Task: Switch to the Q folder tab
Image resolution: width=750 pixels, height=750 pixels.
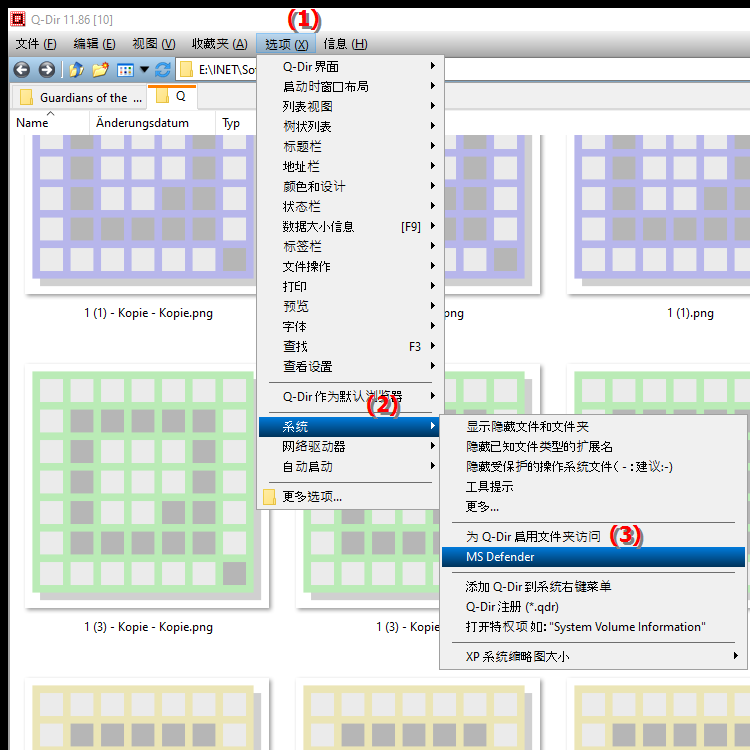Action: pos(172,97)
